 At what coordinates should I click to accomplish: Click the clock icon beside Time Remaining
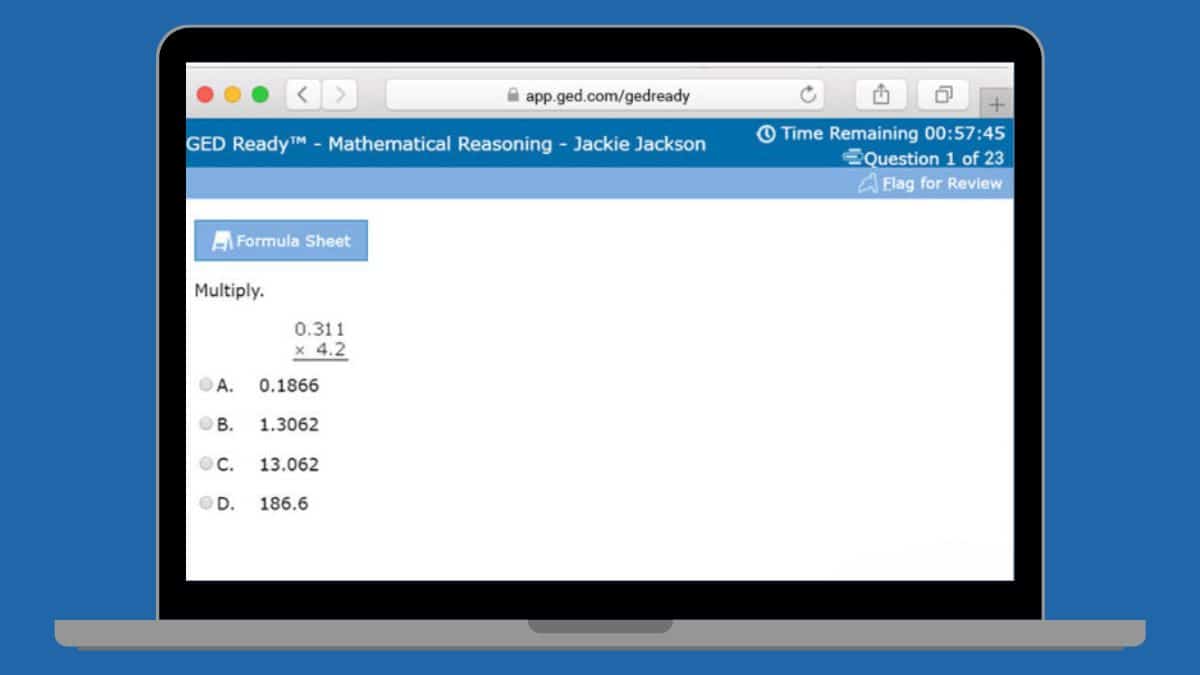766,134
